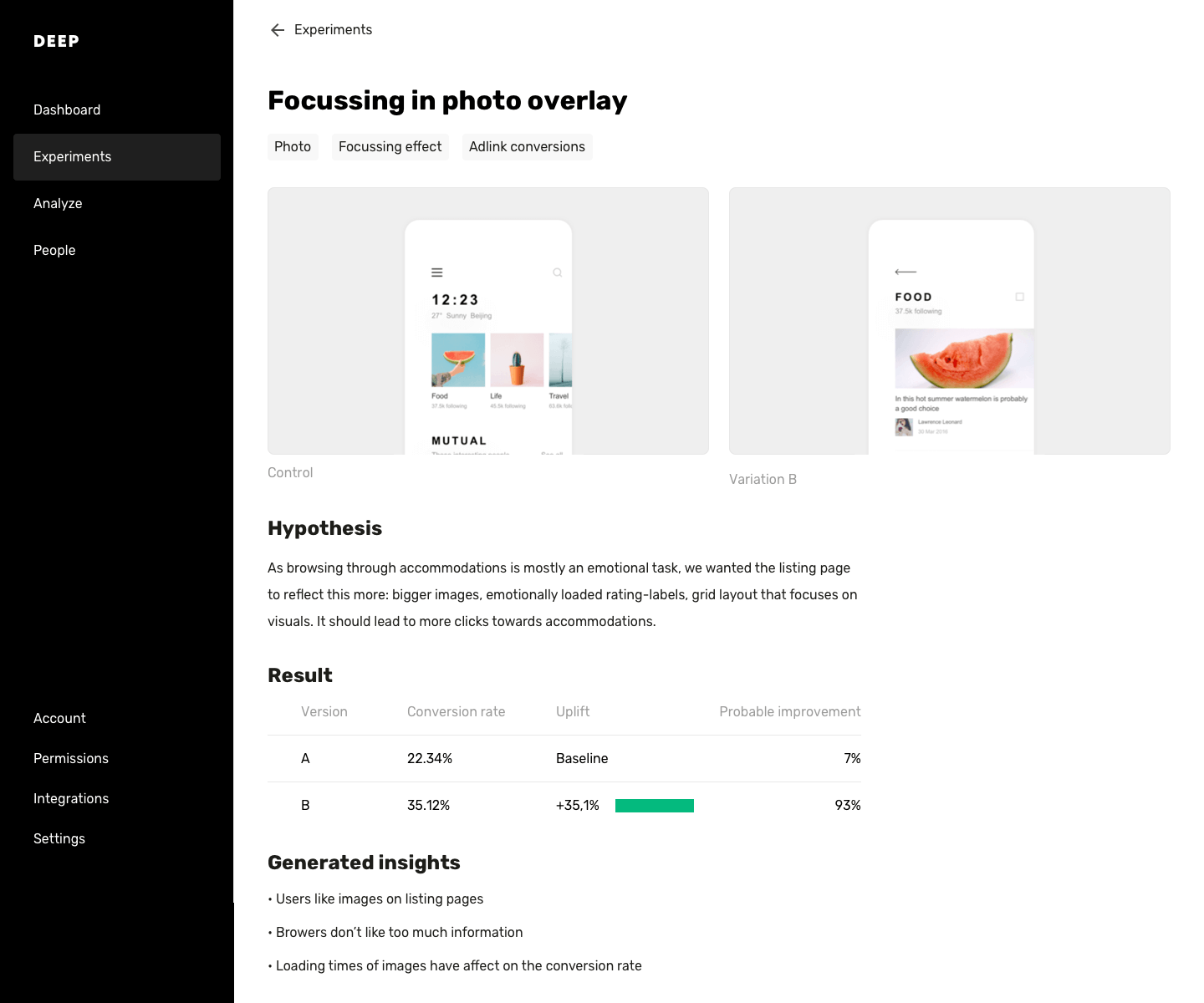Click the back arrow icon near Experiments
Viewport: 1204px width, 1003px height.
278,30
